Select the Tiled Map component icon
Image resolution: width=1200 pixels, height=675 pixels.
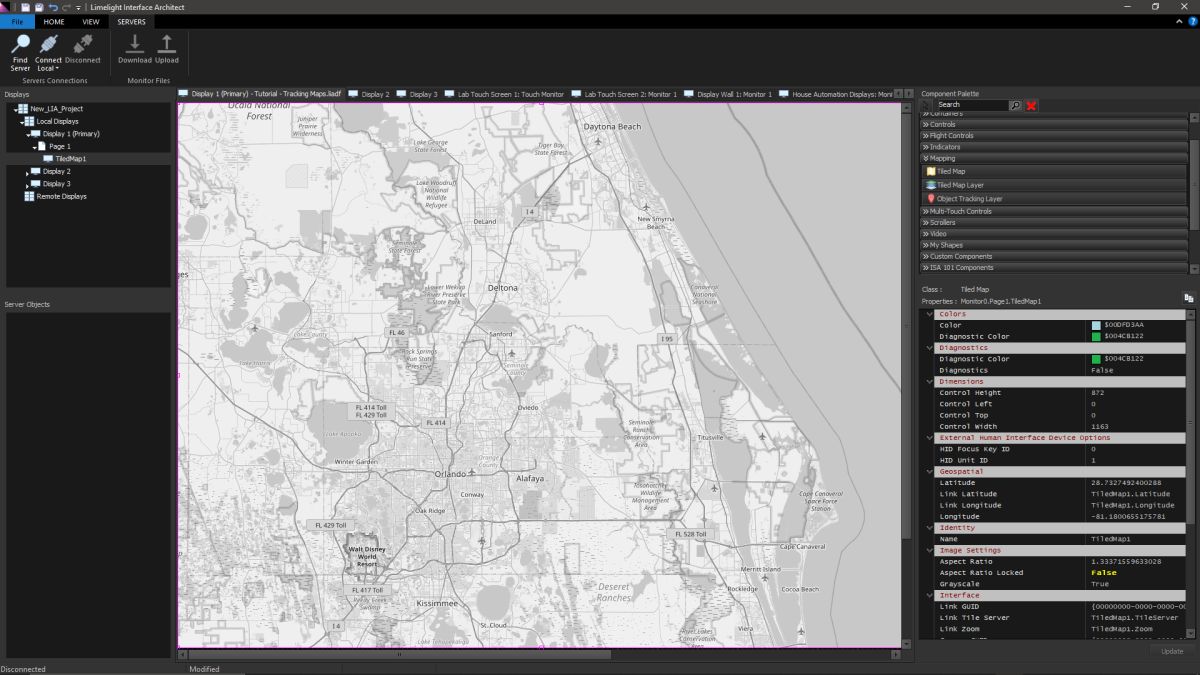point(931,172)
